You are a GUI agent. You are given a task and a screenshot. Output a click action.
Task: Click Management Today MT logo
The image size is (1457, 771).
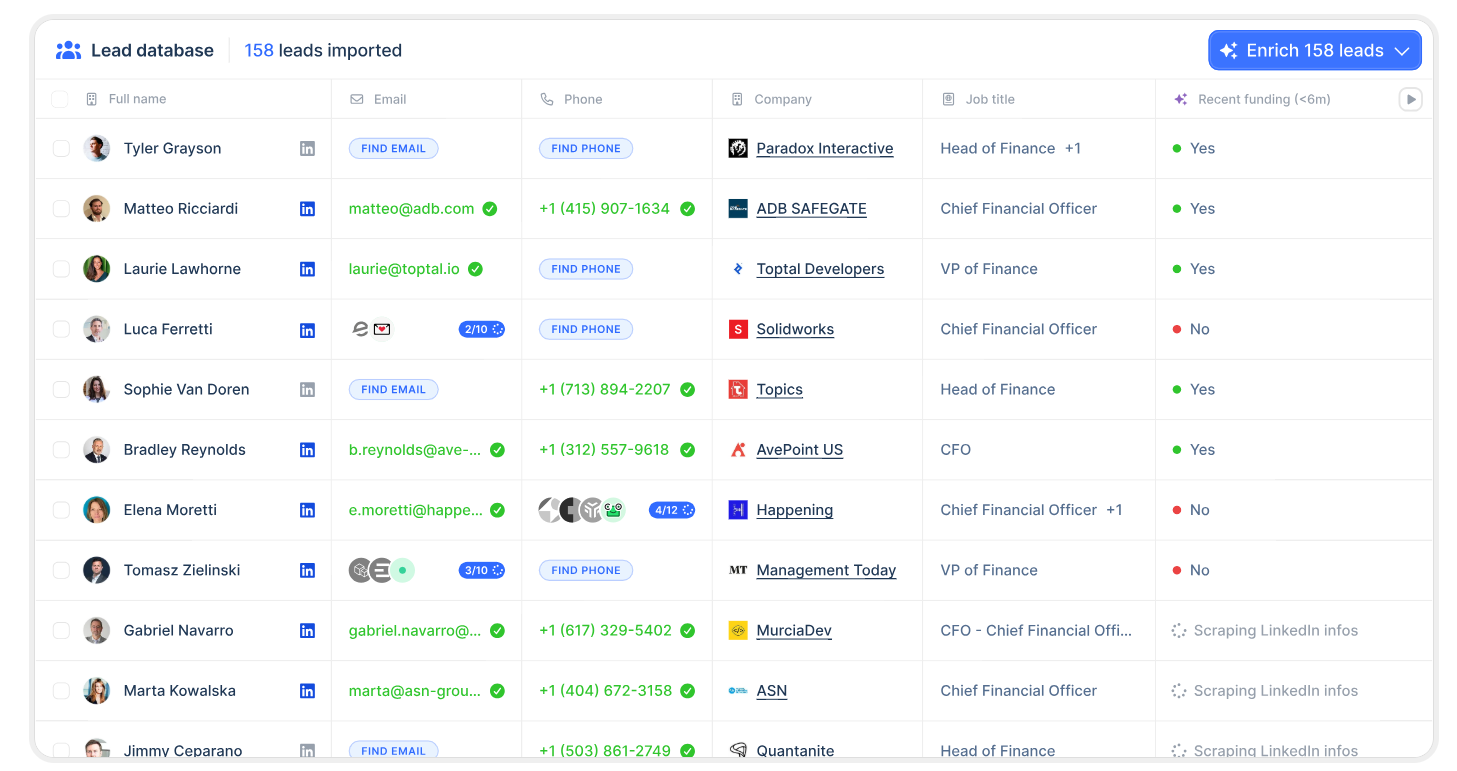coord(738,570)
